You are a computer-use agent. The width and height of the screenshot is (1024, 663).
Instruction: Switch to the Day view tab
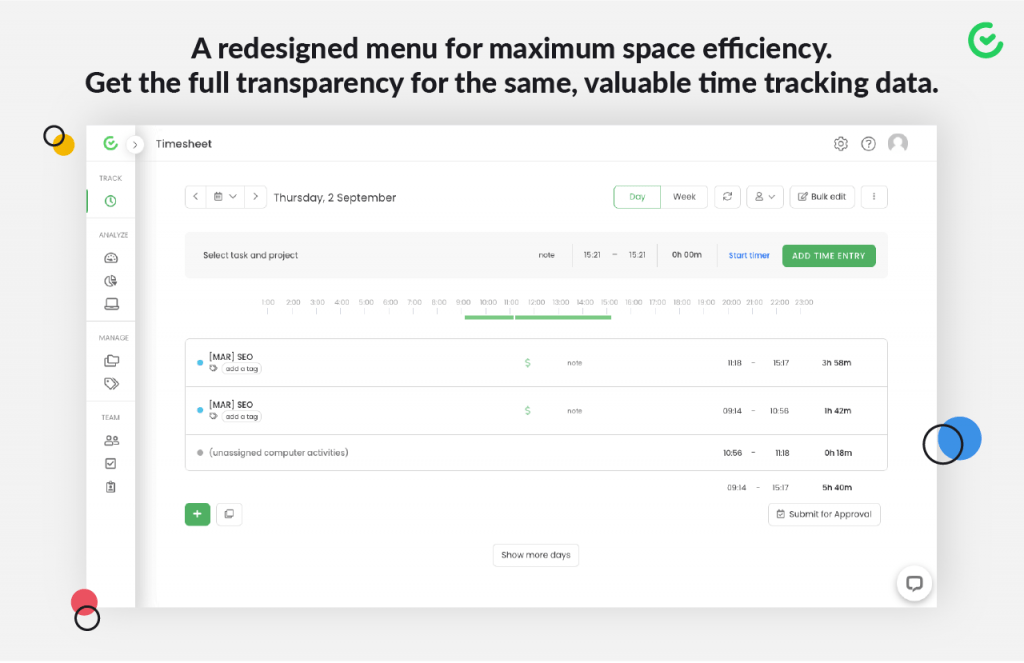coord(637,197)
